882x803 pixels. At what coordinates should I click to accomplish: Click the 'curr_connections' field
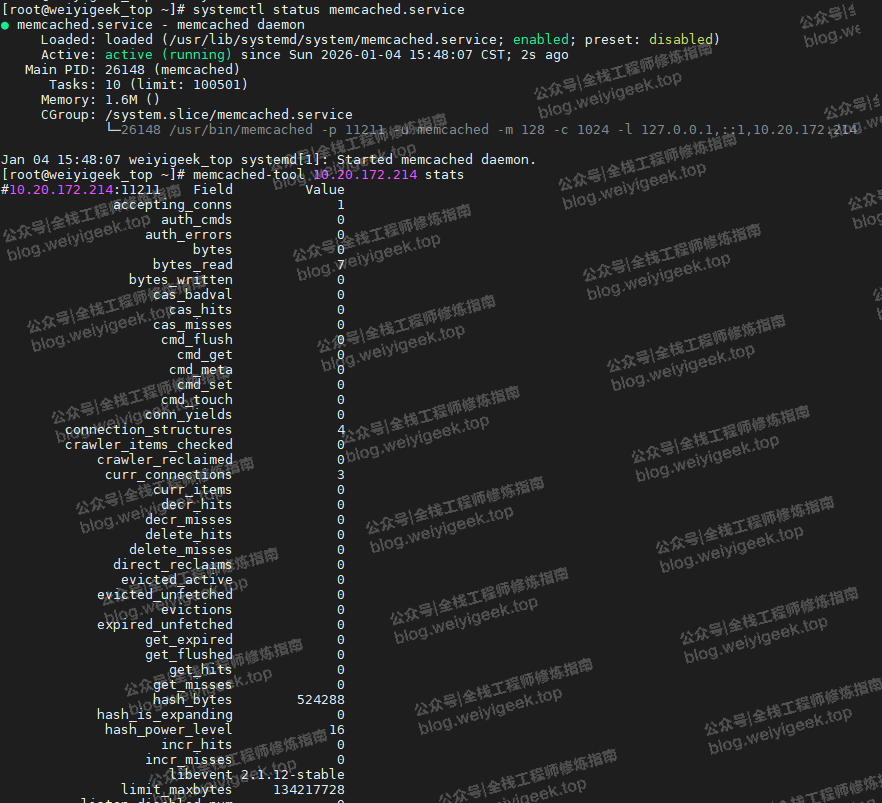[169, 475]
